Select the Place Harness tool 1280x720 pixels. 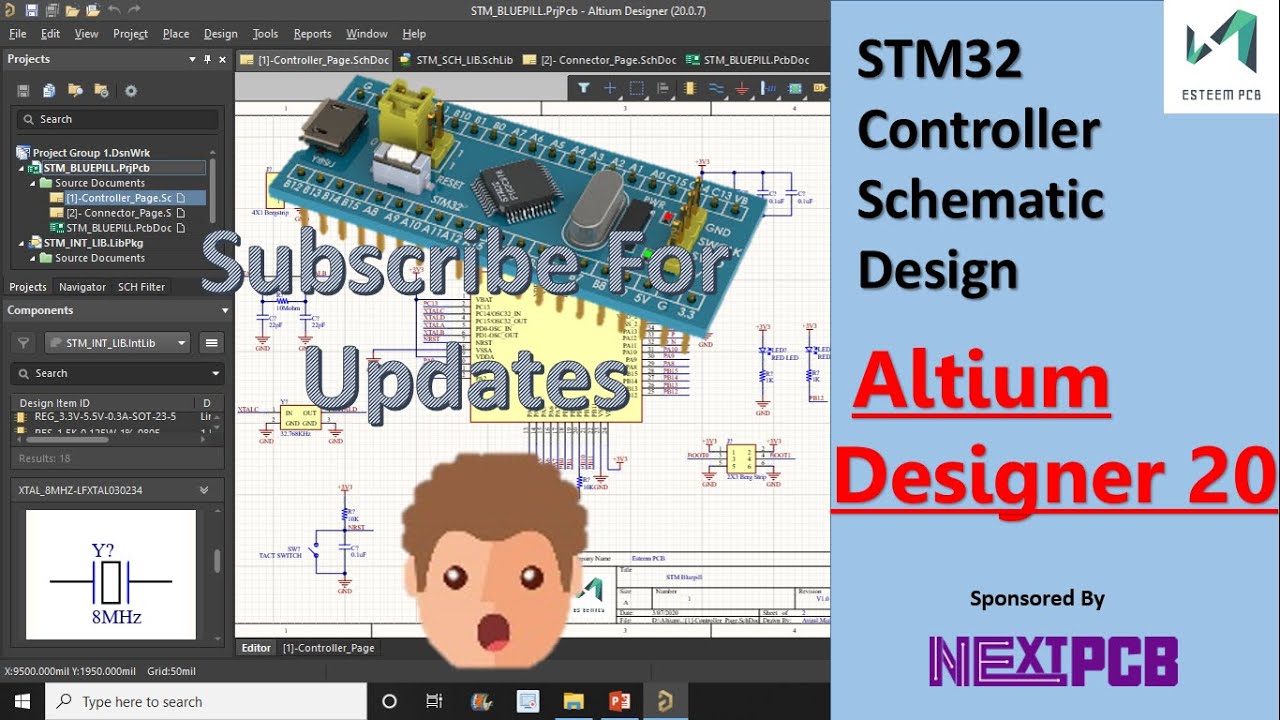(768, 88)
